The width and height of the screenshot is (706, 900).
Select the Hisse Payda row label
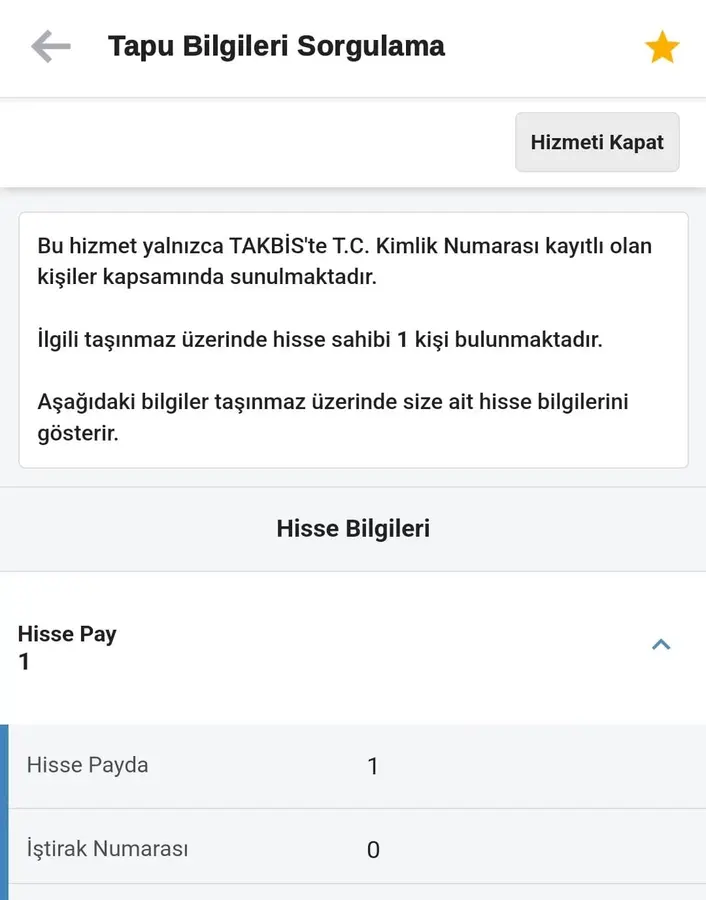87,765
